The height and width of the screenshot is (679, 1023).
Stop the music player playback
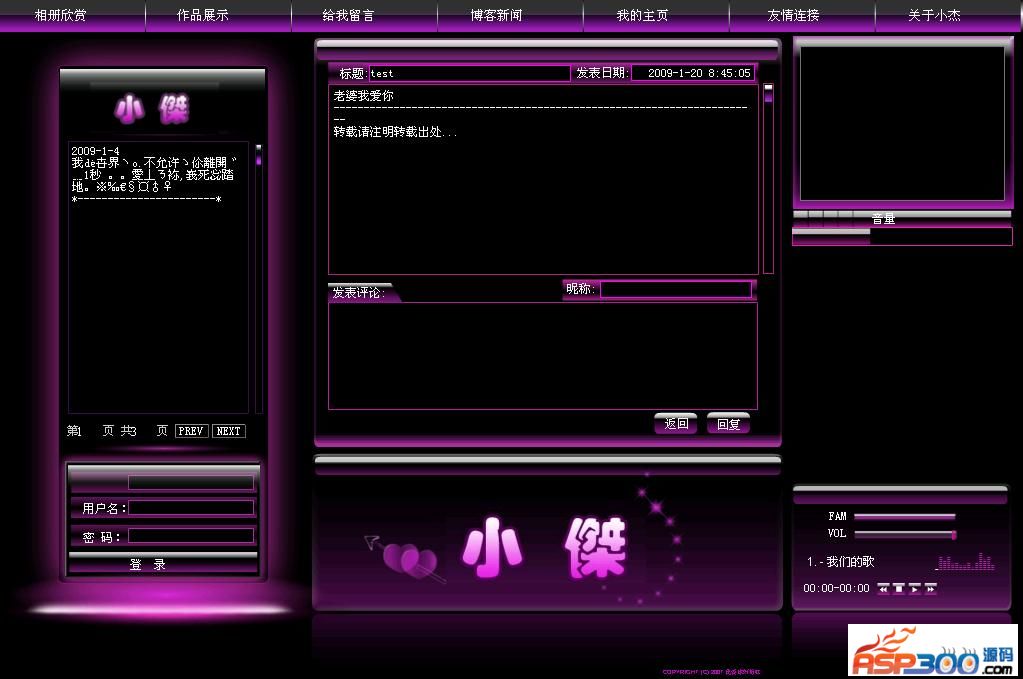(x=898, y=588)
